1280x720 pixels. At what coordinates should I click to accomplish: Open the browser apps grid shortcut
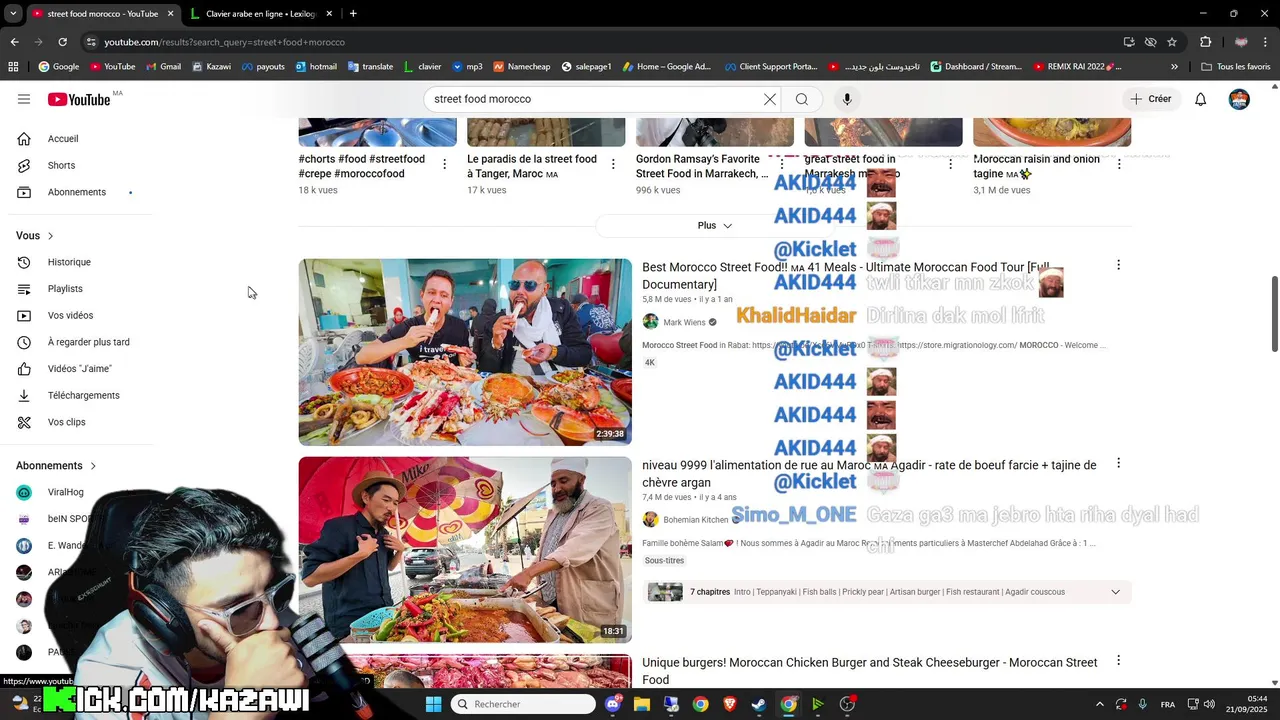[x=13, y=67]
